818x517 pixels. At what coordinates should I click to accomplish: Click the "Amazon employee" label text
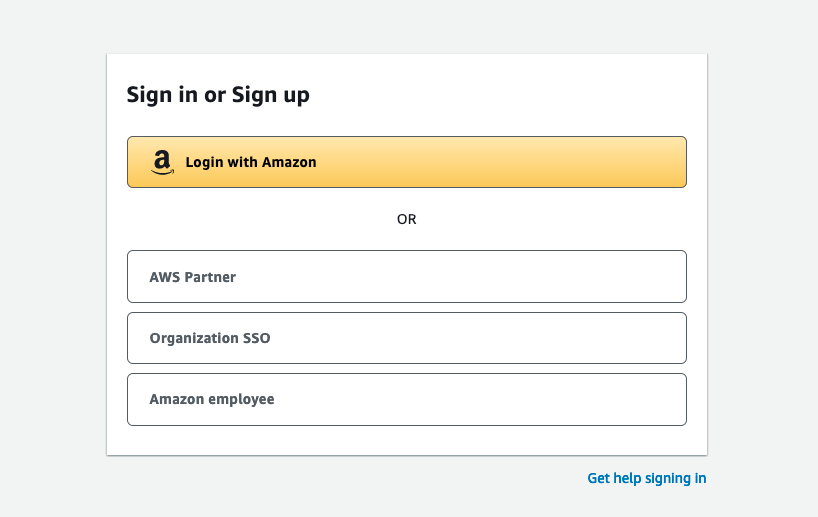pyautogui.click(x=212, y=399)
